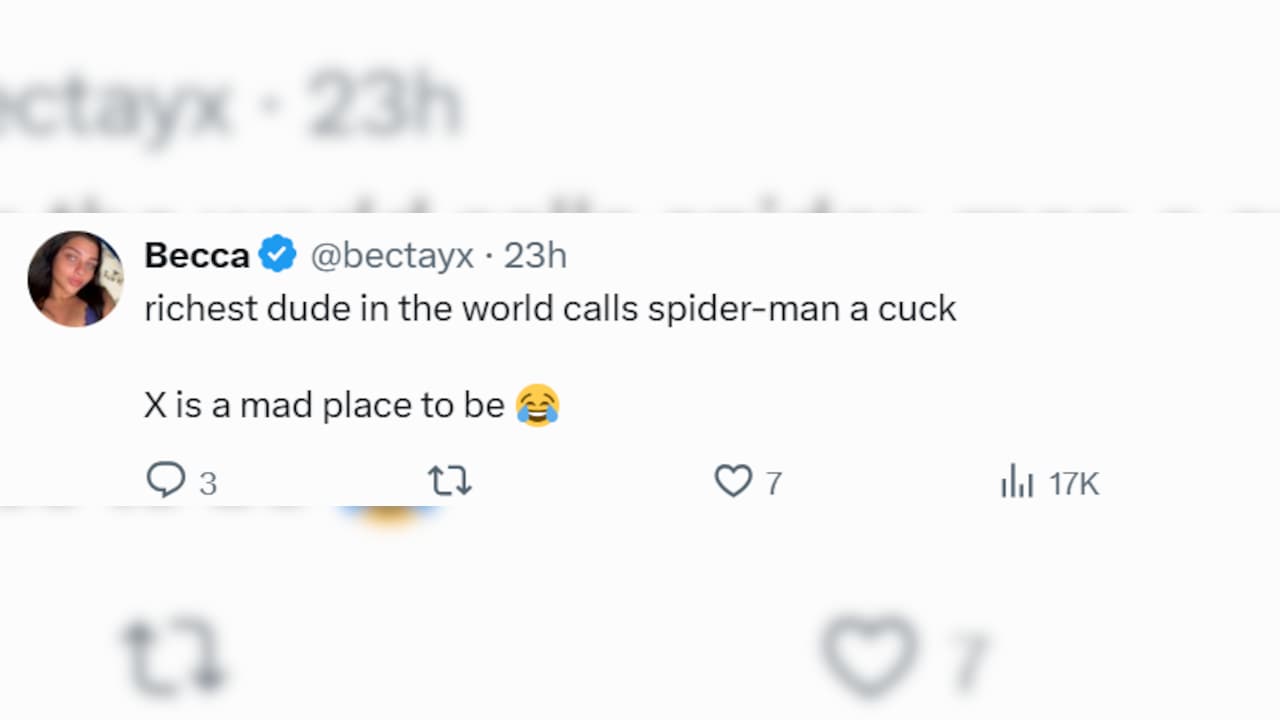Screen dimensions: 1280x720
Task: Open the tweet via the 23h timestamp
Action: click(535, 256)
